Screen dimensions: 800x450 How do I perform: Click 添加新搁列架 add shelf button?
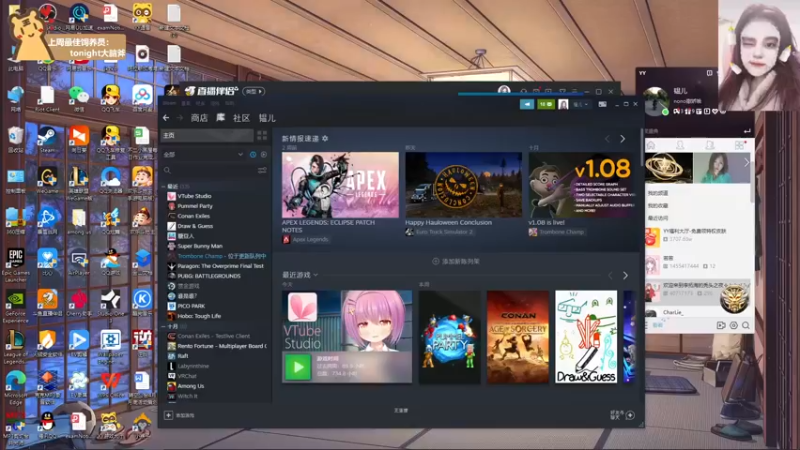456,261
